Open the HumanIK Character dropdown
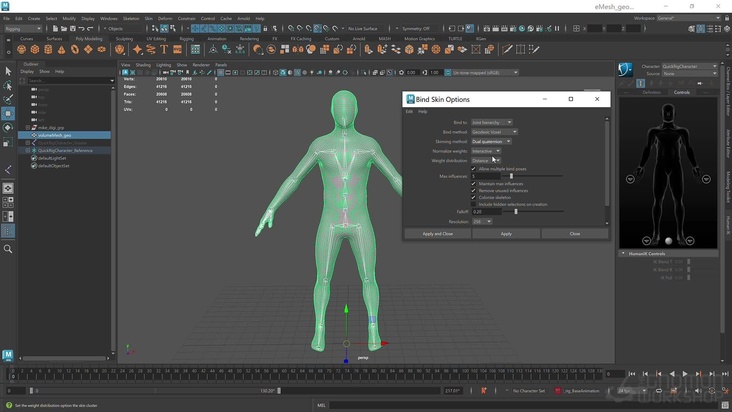Screen dimensions: 732x412 [x=689, y=66]
